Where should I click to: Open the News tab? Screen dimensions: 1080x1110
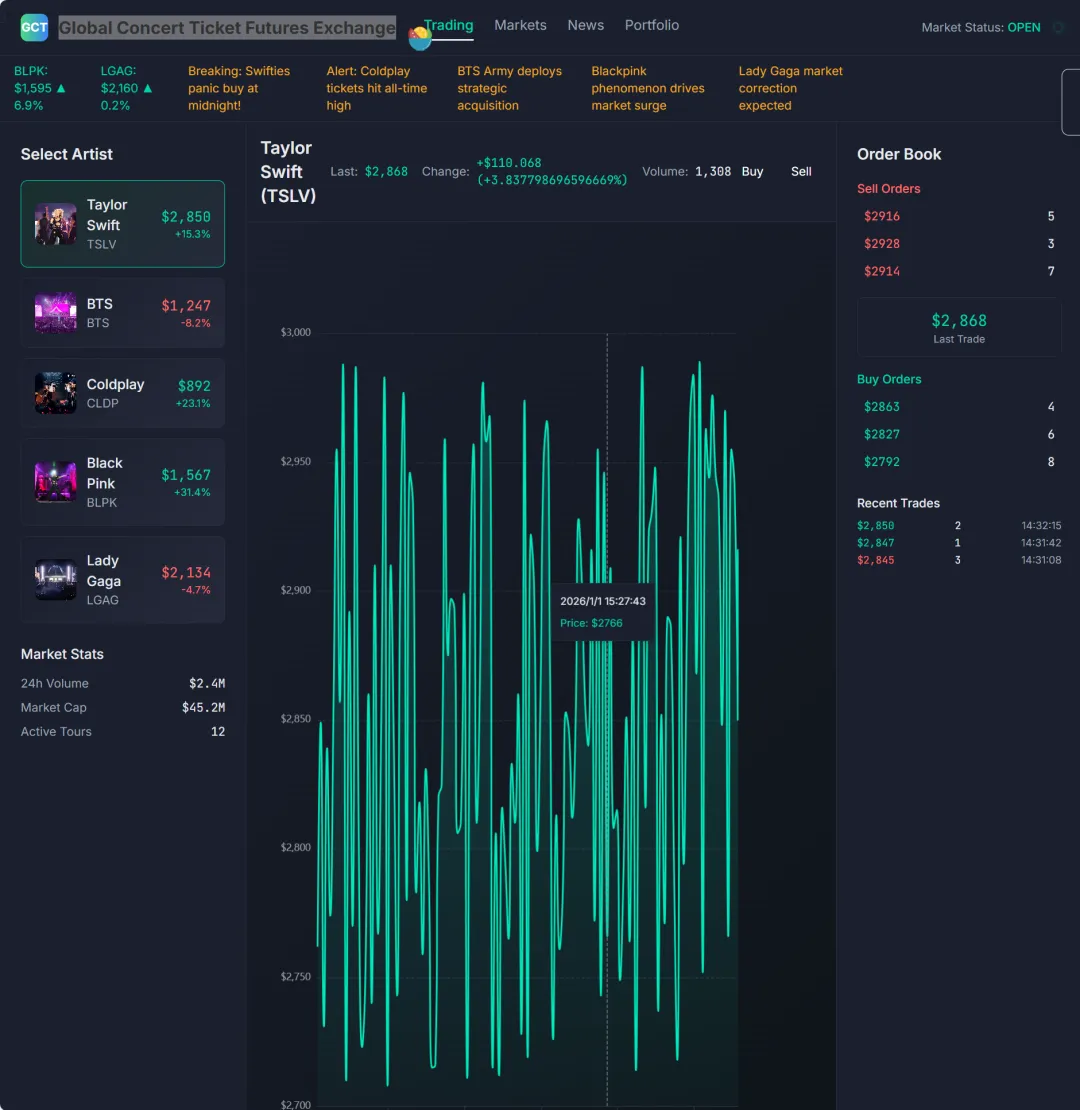585,25
